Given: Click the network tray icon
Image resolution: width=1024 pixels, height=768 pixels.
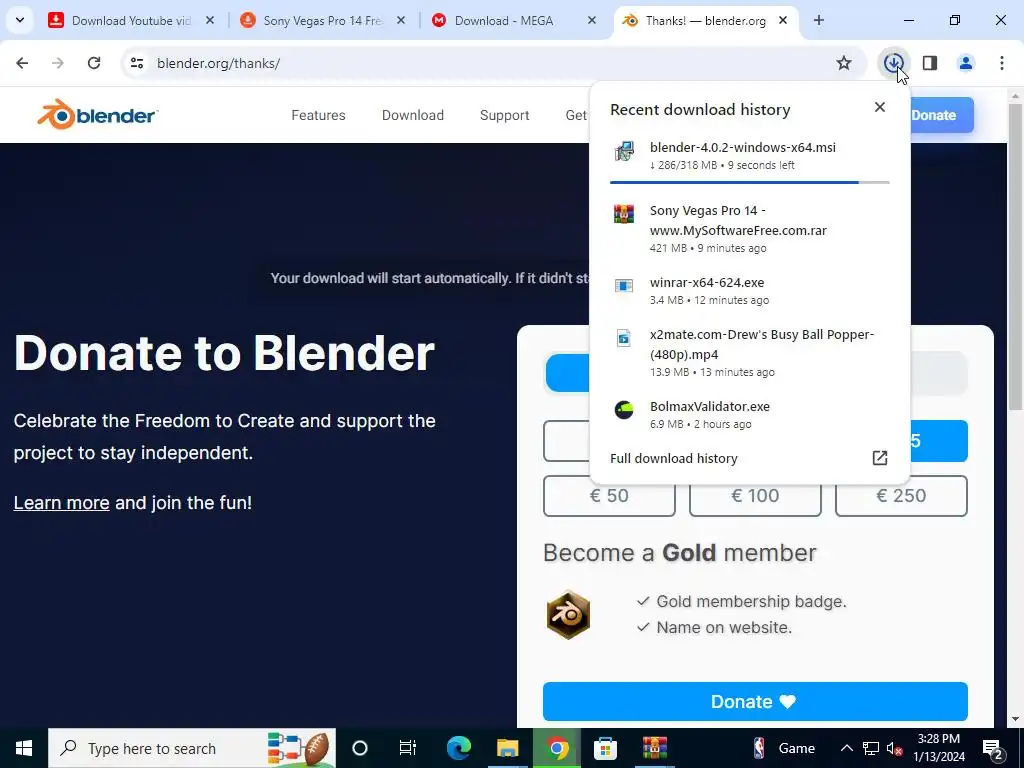Looking at the screenshot, I should [x=871, y=748].
